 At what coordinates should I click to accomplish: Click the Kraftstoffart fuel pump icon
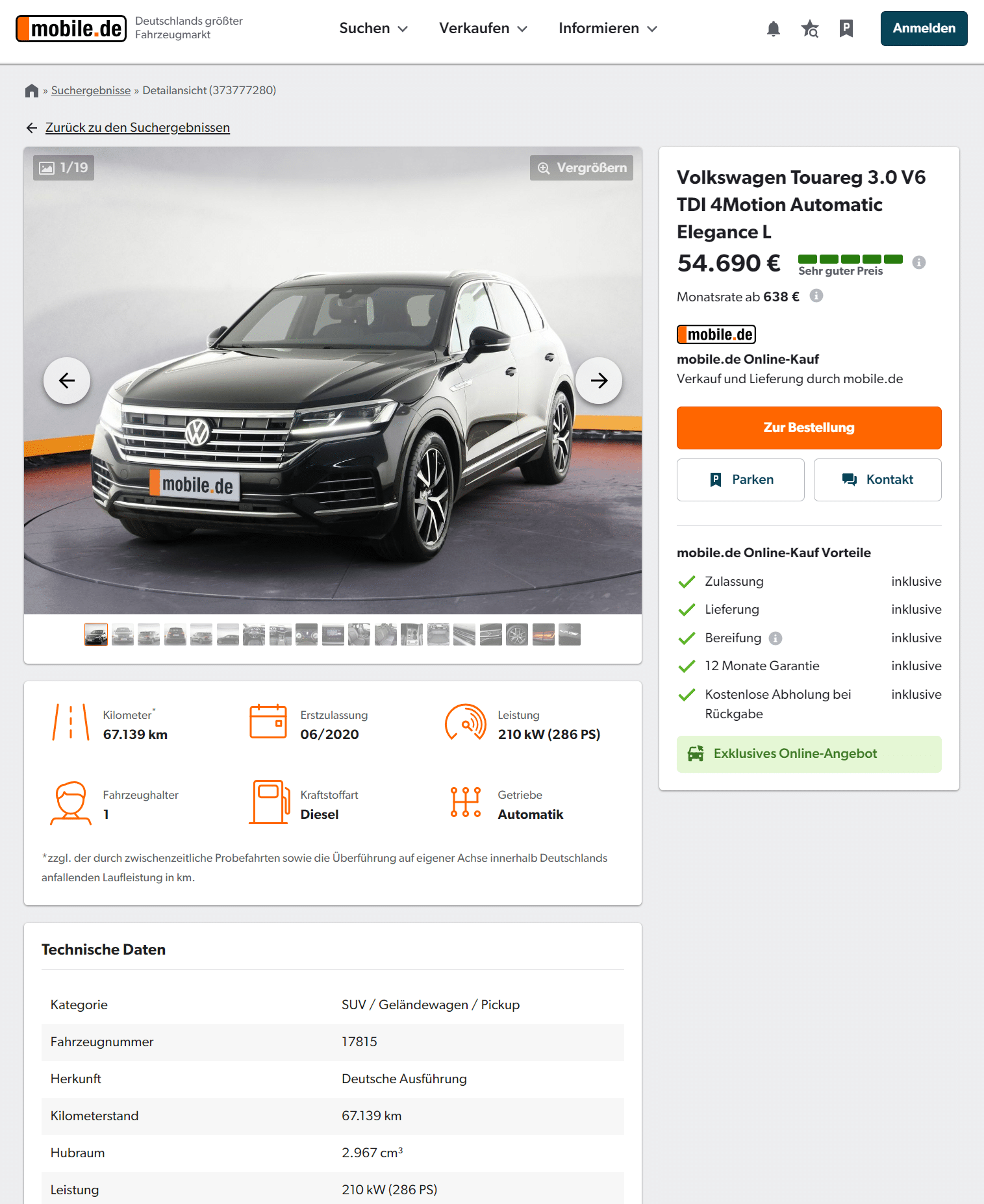point(270,802)
